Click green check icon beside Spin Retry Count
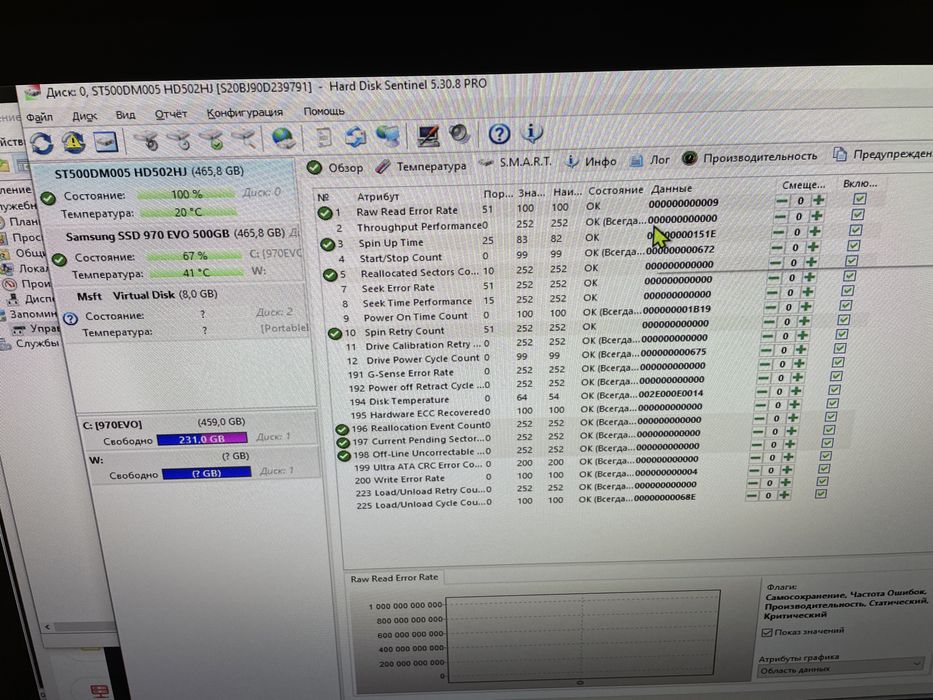 tap(335, 333)
